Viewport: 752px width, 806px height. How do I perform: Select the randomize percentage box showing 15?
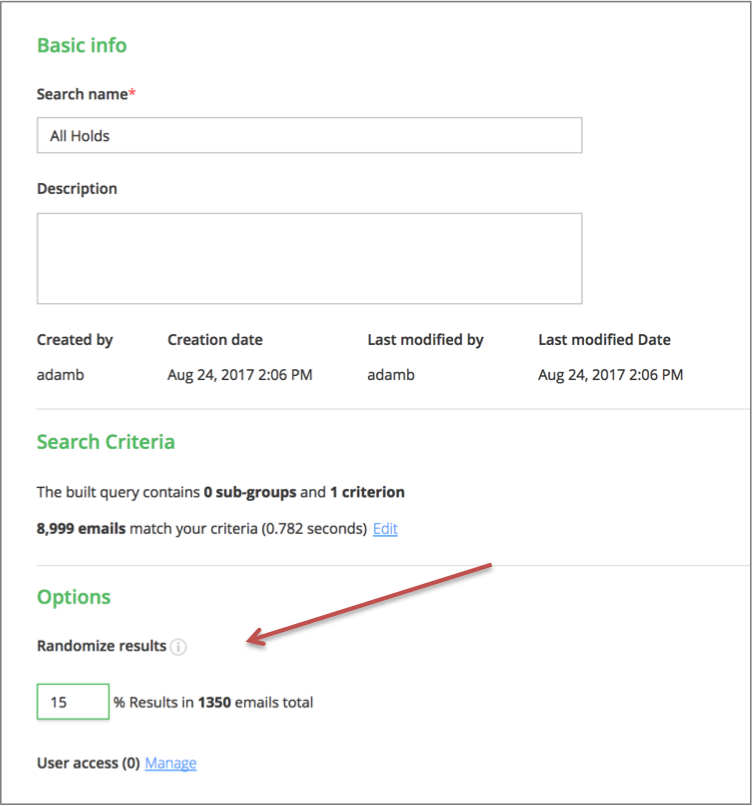click(73, 702)
